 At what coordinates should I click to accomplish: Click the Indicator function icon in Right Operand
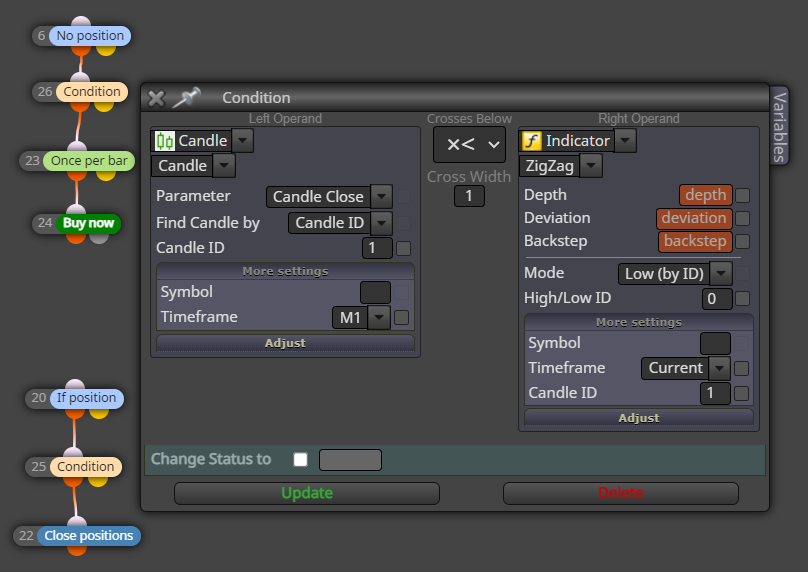pyautogui.click(x=532, y=141)
